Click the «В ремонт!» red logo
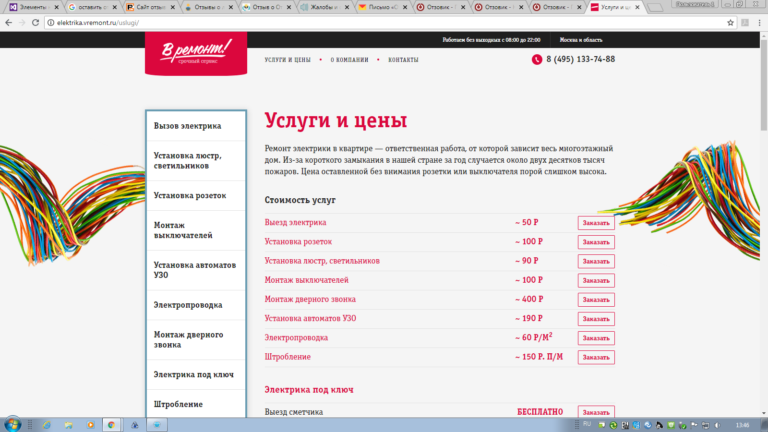 pos(196,54)
